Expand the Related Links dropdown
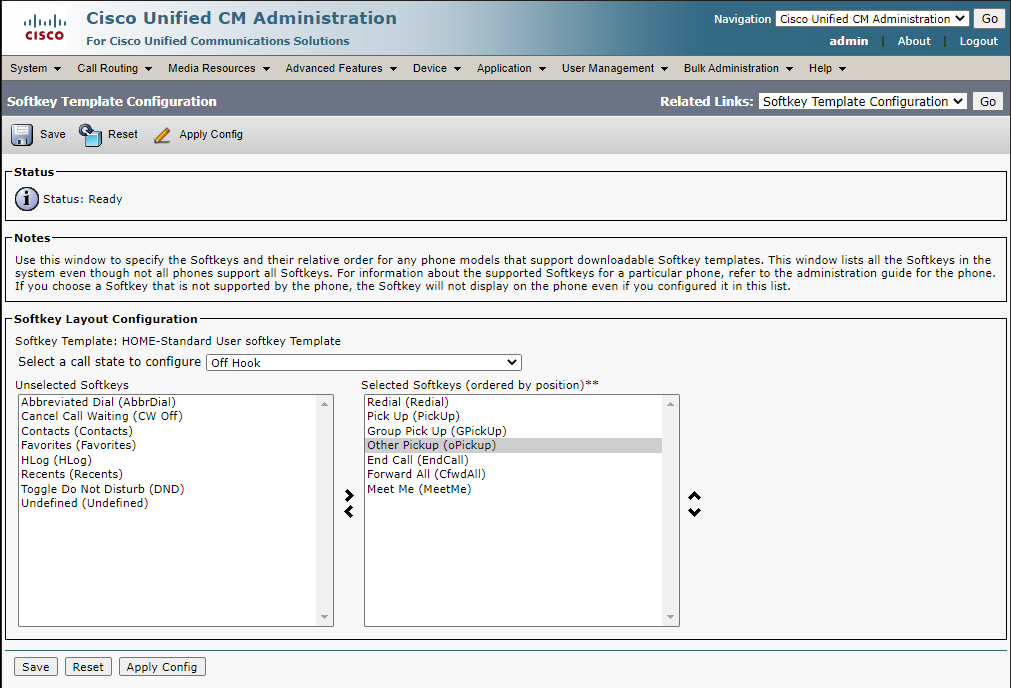This screenshot has height=688, width=1011. (862, 101)
